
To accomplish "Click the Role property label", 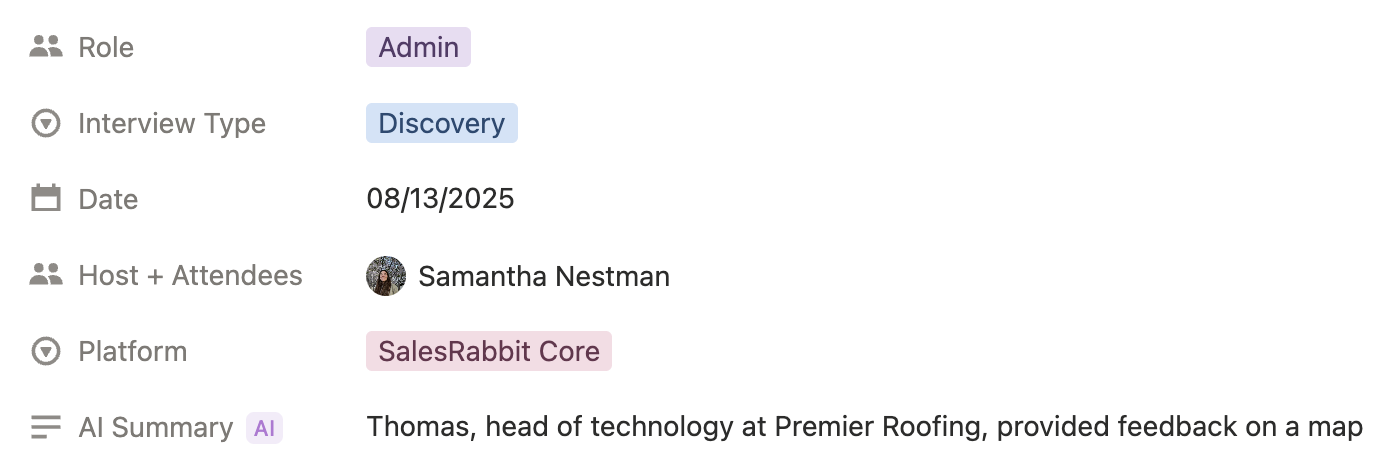I will (x=106, y=47).
